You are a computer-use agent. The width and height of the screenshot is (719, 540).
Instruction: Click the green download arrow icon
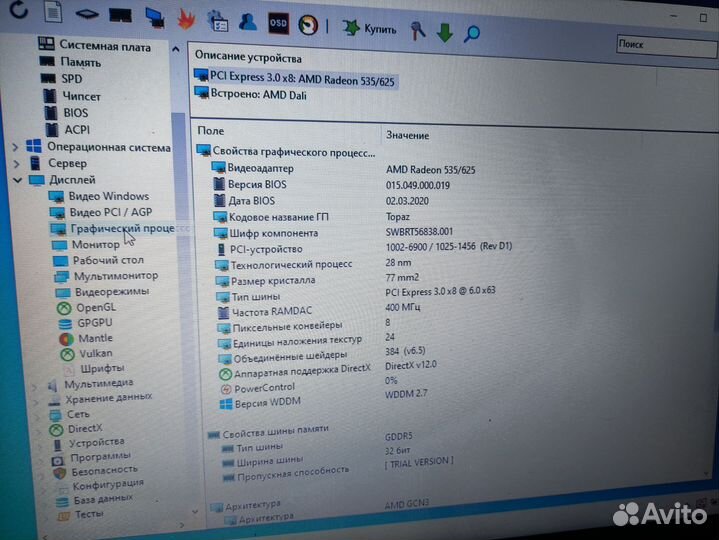(445, 33)
